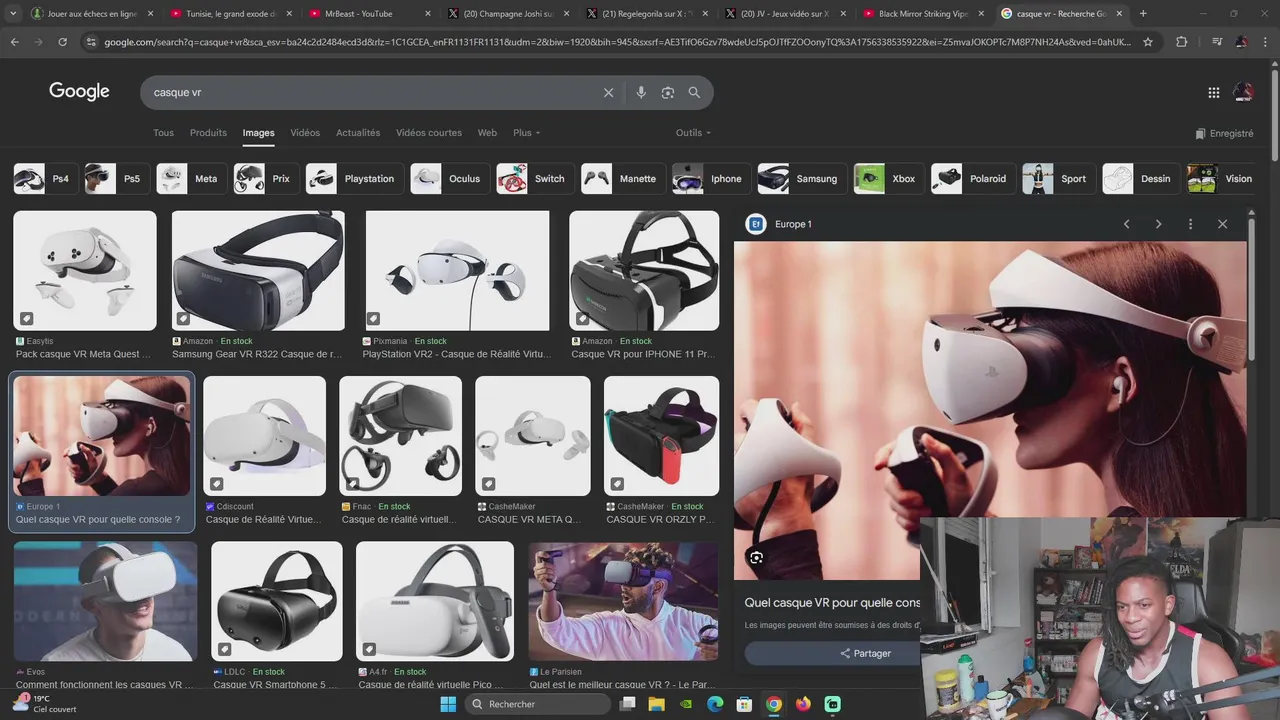Filter images by Manette chip
This screenshot has height=720, width=1280.
click(x=623, y=179)
